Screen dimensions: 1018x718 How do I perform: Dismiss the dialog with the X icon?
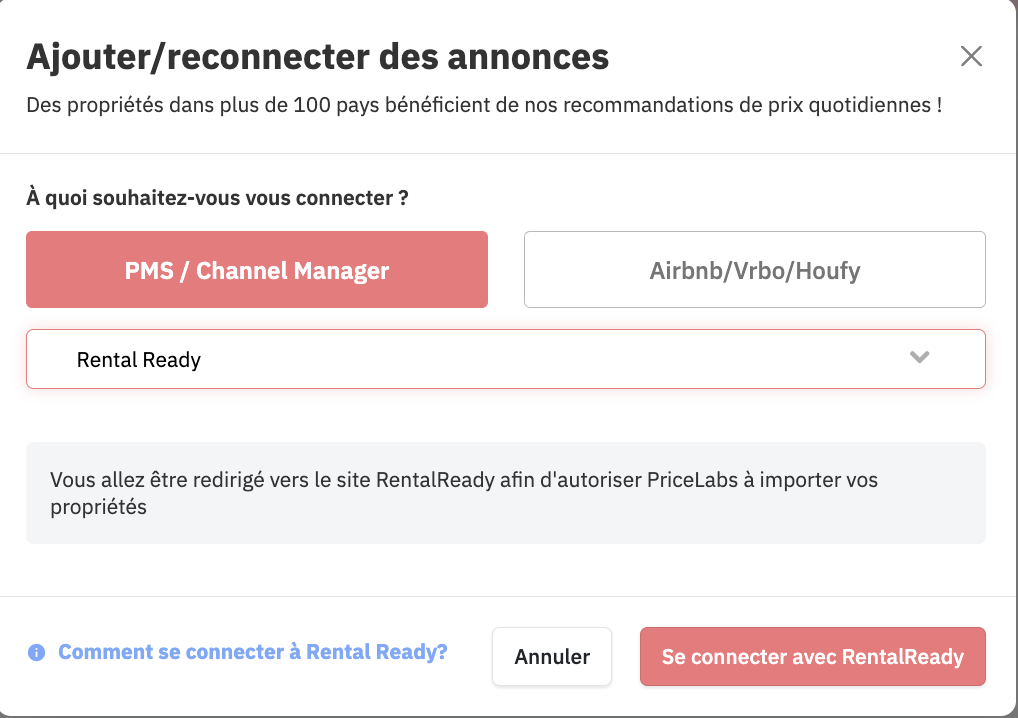point(971,56)
